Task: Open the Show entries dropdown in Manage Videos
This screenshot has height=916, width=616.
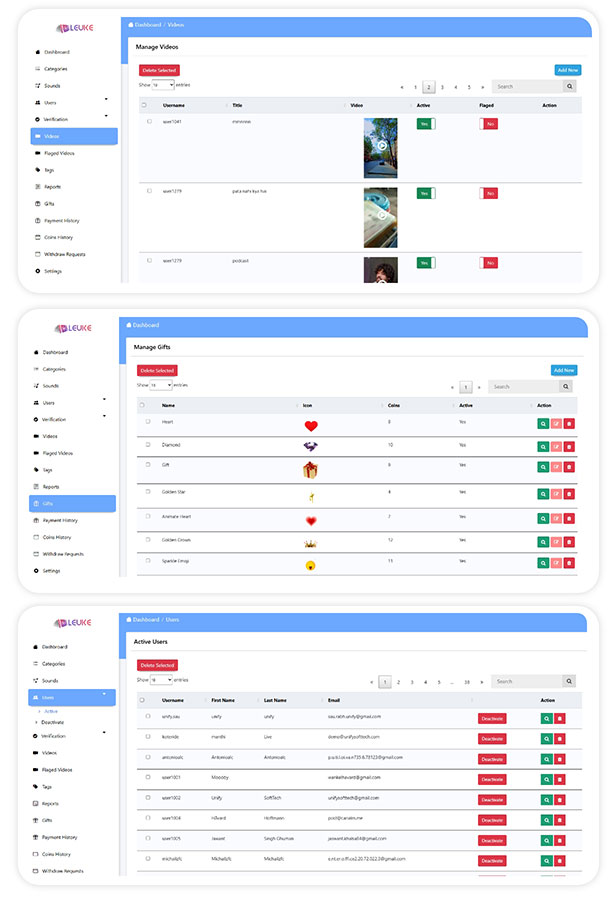Action: coord(162,86)
